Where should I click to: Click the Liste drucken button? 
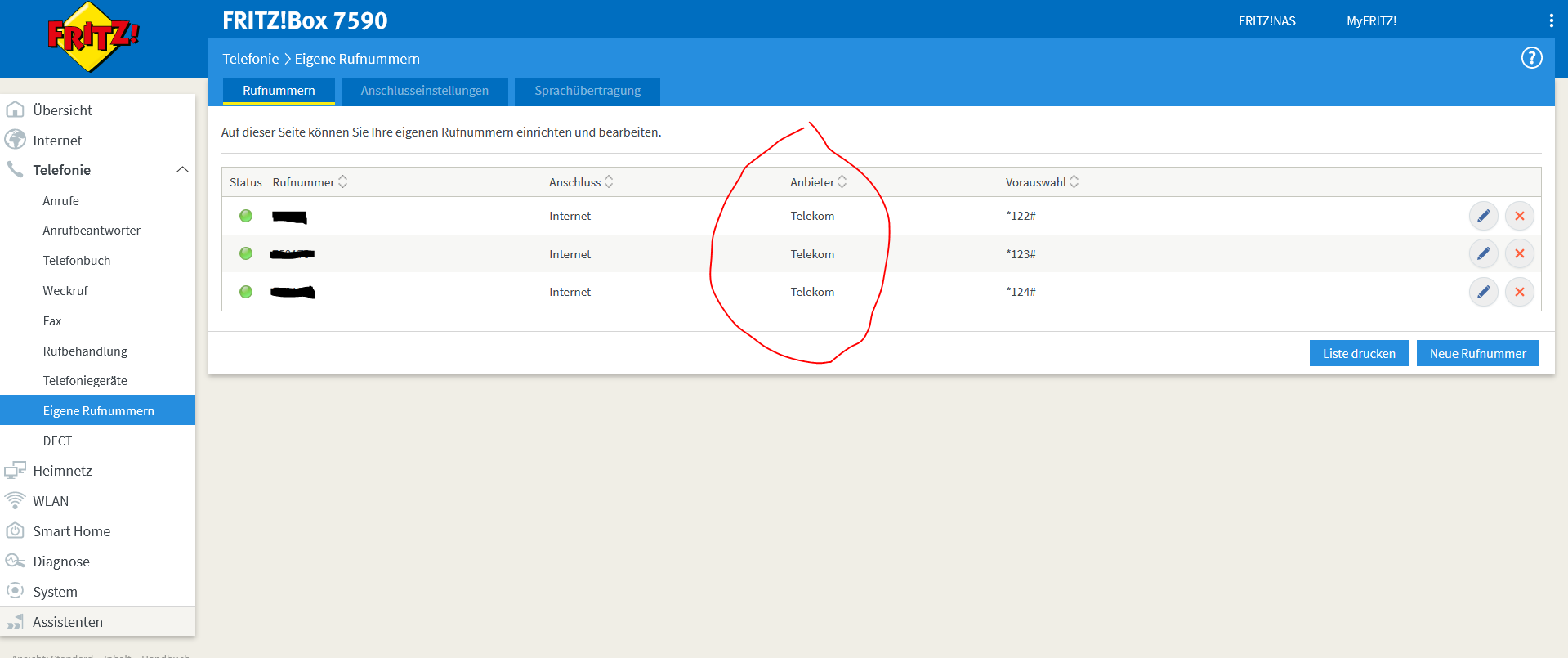point(1359,353)
